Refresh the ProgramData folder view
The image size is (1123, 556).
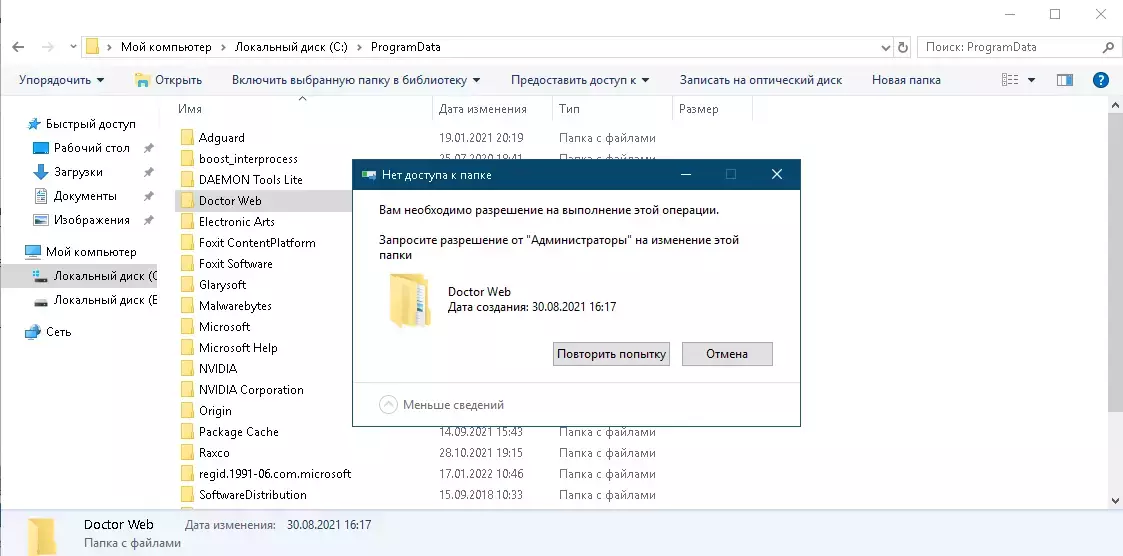coord(903,47)
